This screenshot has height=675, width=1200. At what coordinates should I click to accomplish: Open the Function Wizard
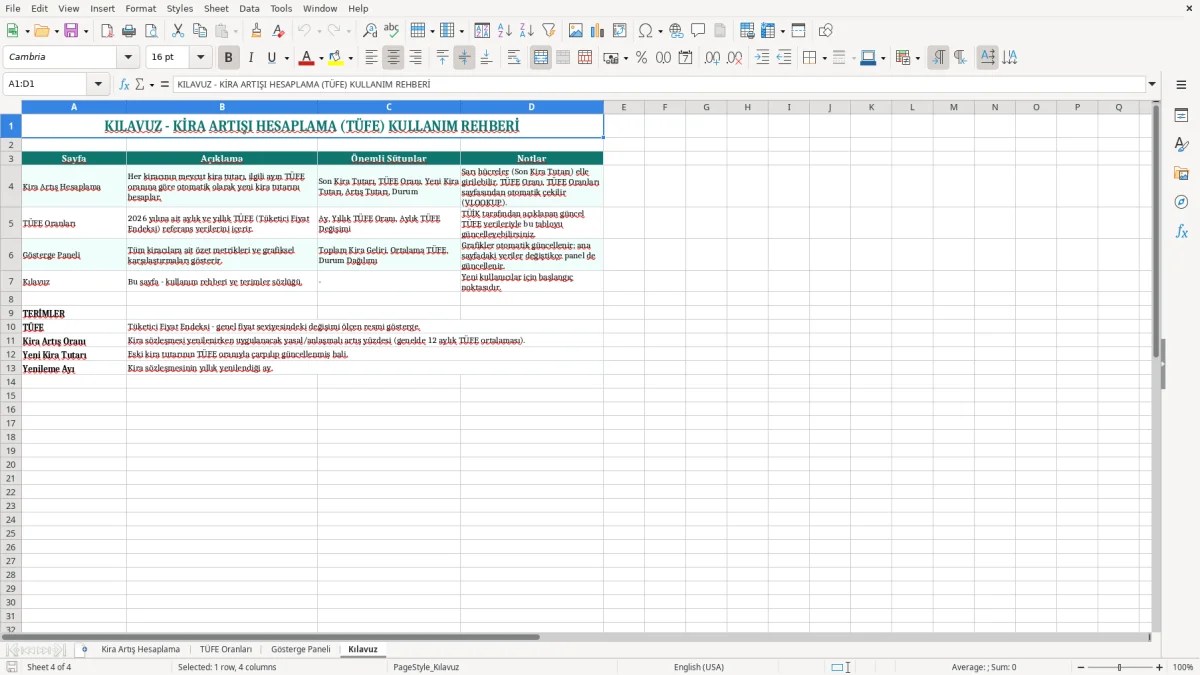[x=125, y=85]
